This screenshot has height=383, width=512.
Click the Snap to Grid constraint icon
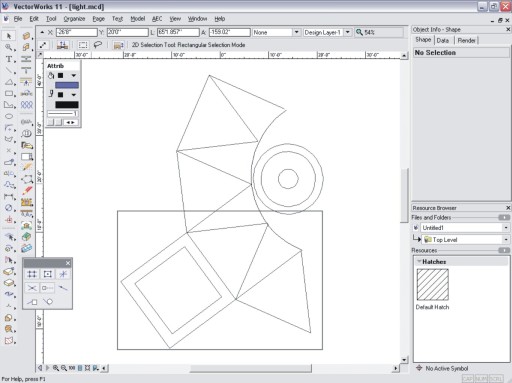coord(32,274)
